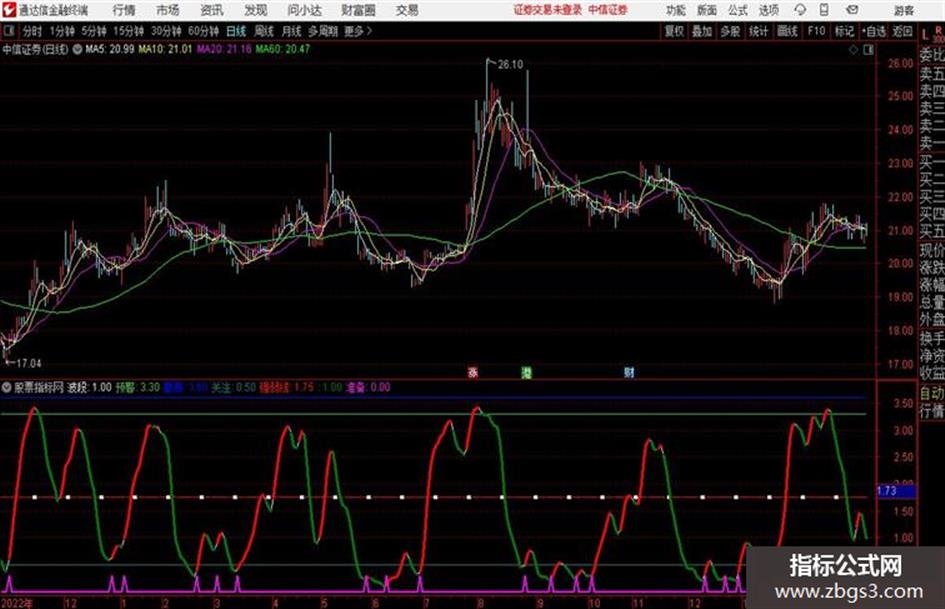This screenshot has width=945, height=609.
Task: Open the 公式 menu
Action: [738, 10]
